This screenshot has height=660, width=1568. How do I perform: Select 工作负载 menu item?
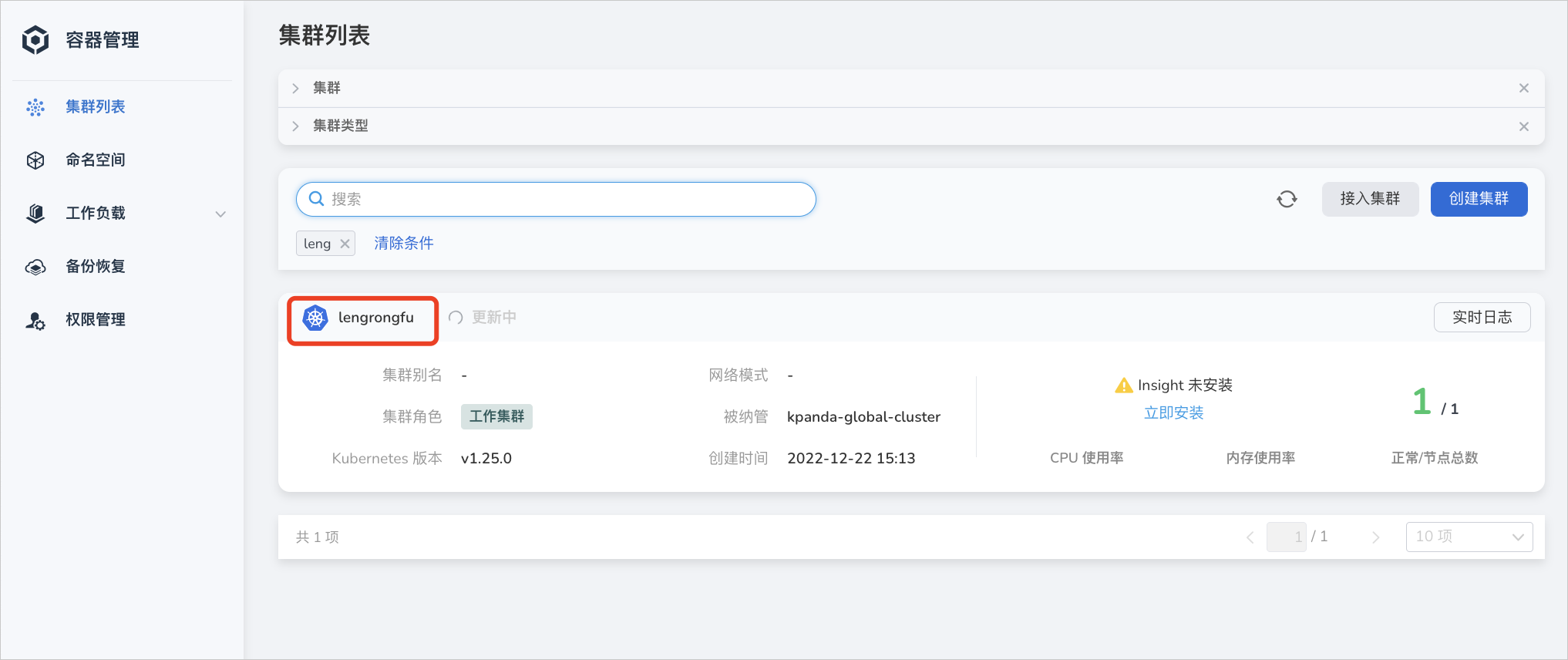click(x=96, y=214)
